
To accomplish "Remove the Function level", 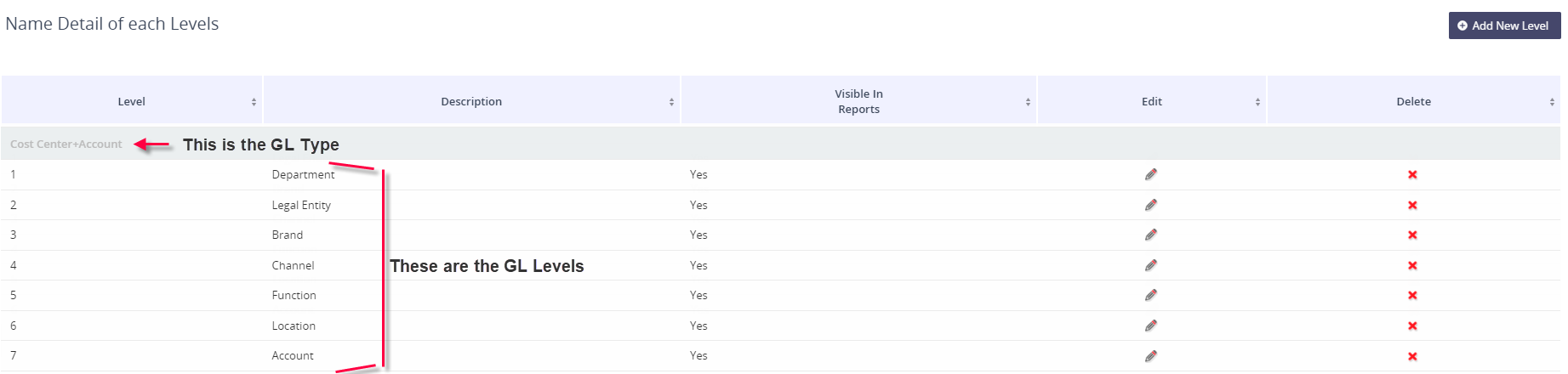I will pos(1412,296).
